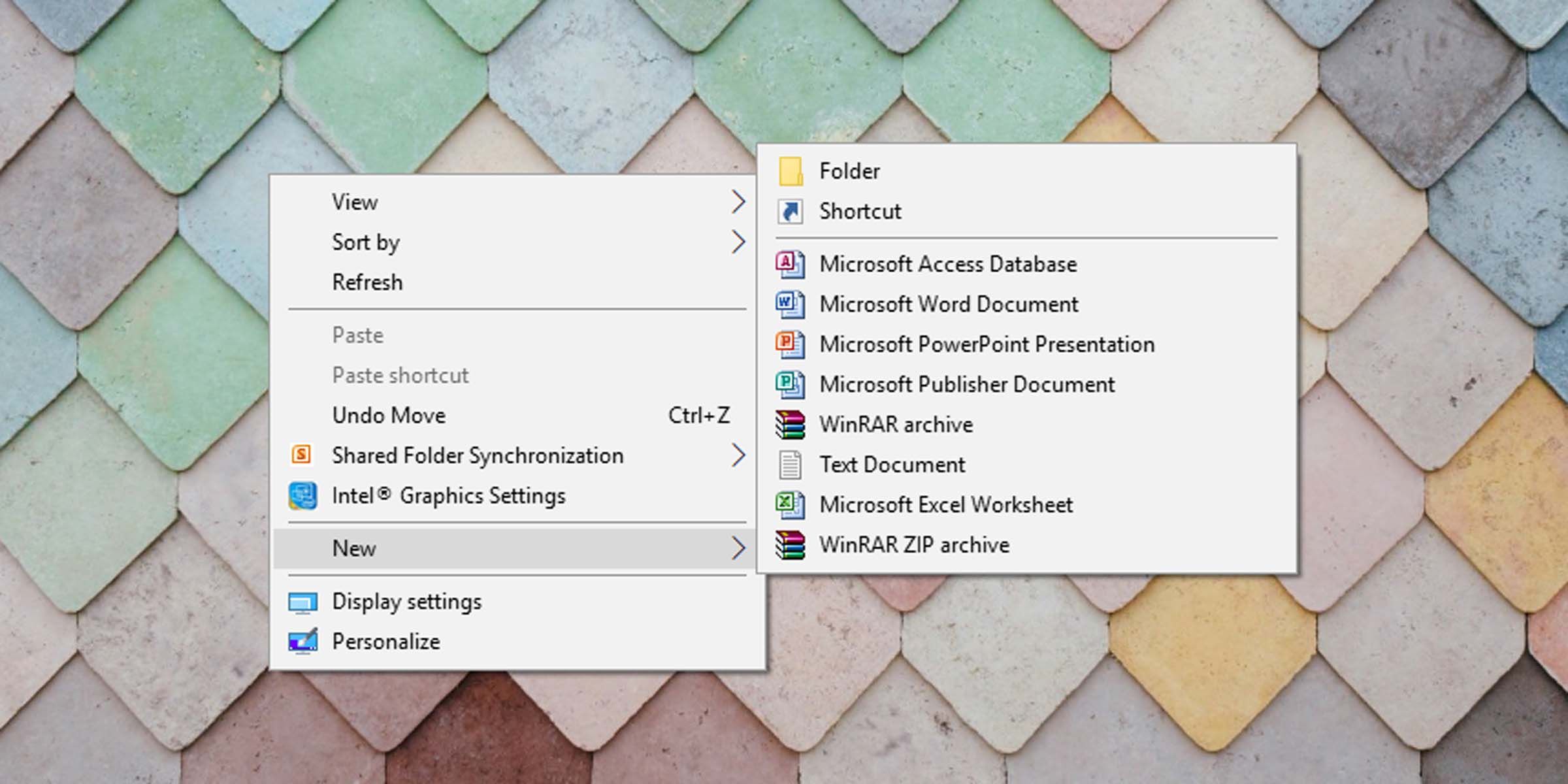Screen dimensions: 1568x784
Task: Click the Intel Graphics Settings icon
Action: [x=302, y=496]
